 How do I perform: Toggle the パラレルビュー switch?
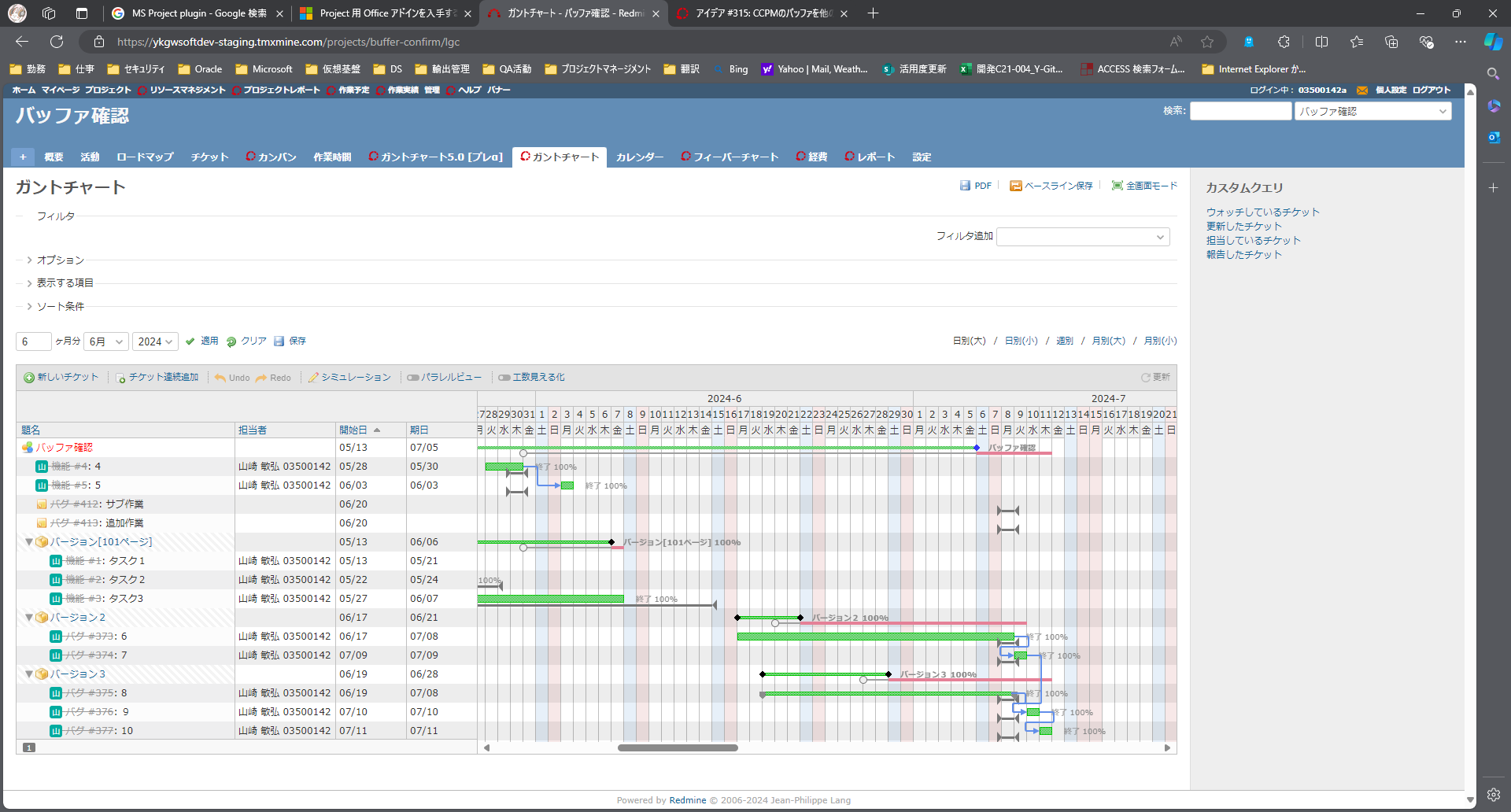[412, 378]
